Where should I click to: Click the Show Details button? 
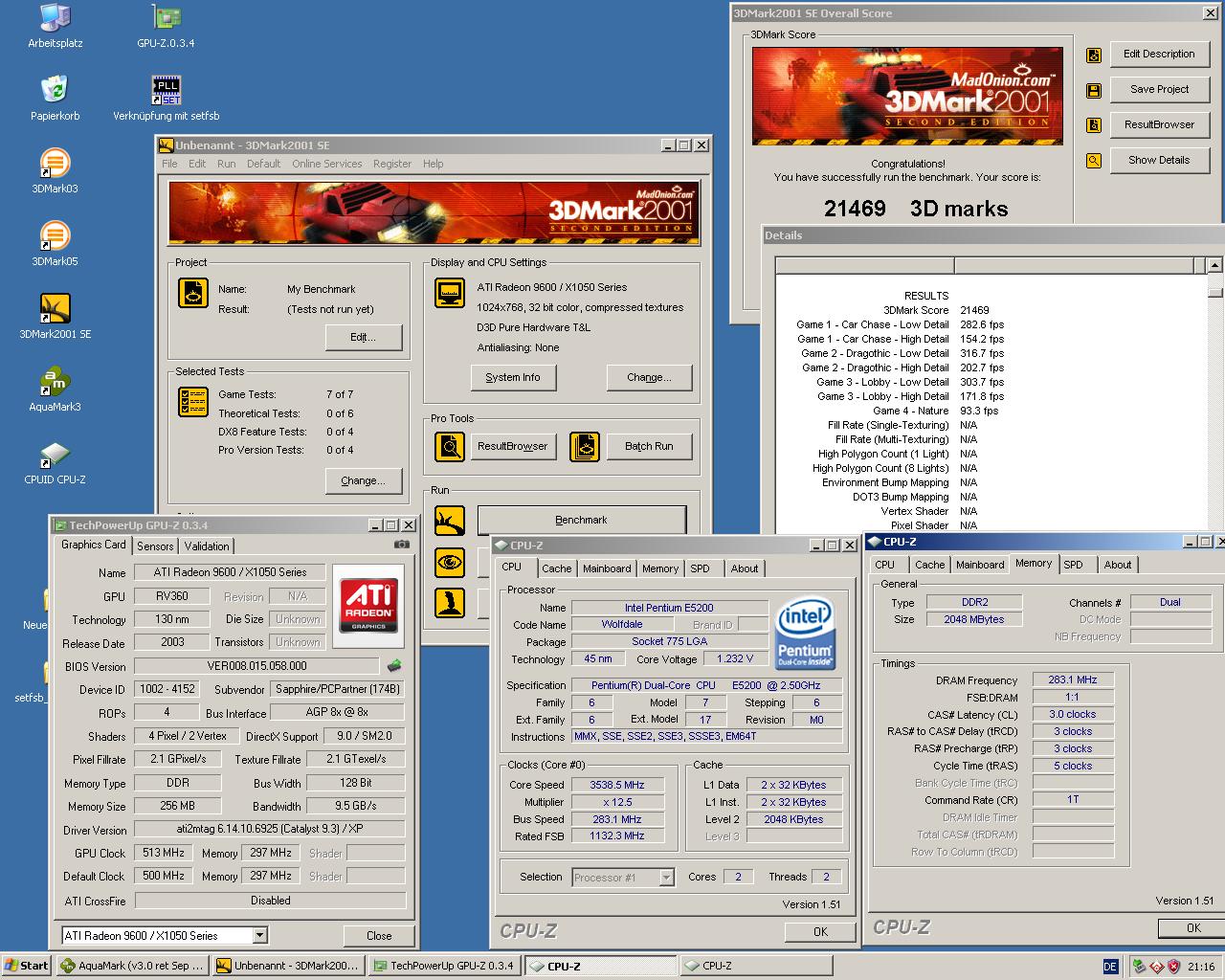tap(1159, 160)
